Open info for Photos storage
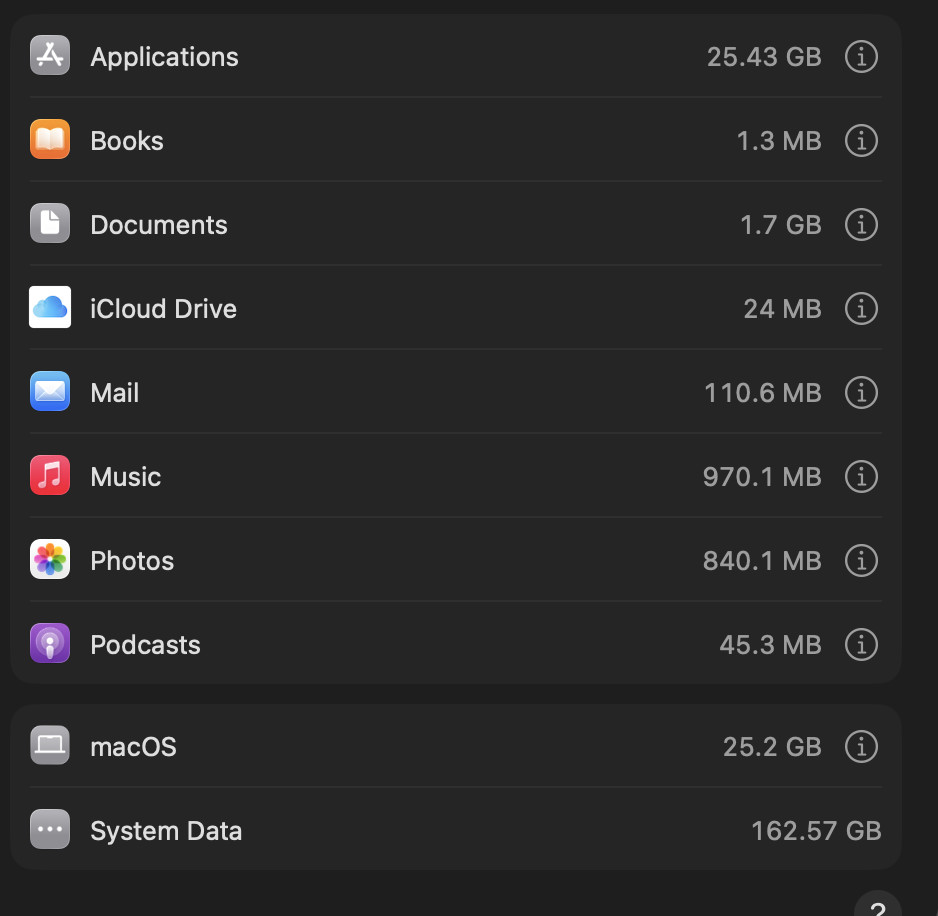Viewport: 938px width, 916px height. [861, 560]
